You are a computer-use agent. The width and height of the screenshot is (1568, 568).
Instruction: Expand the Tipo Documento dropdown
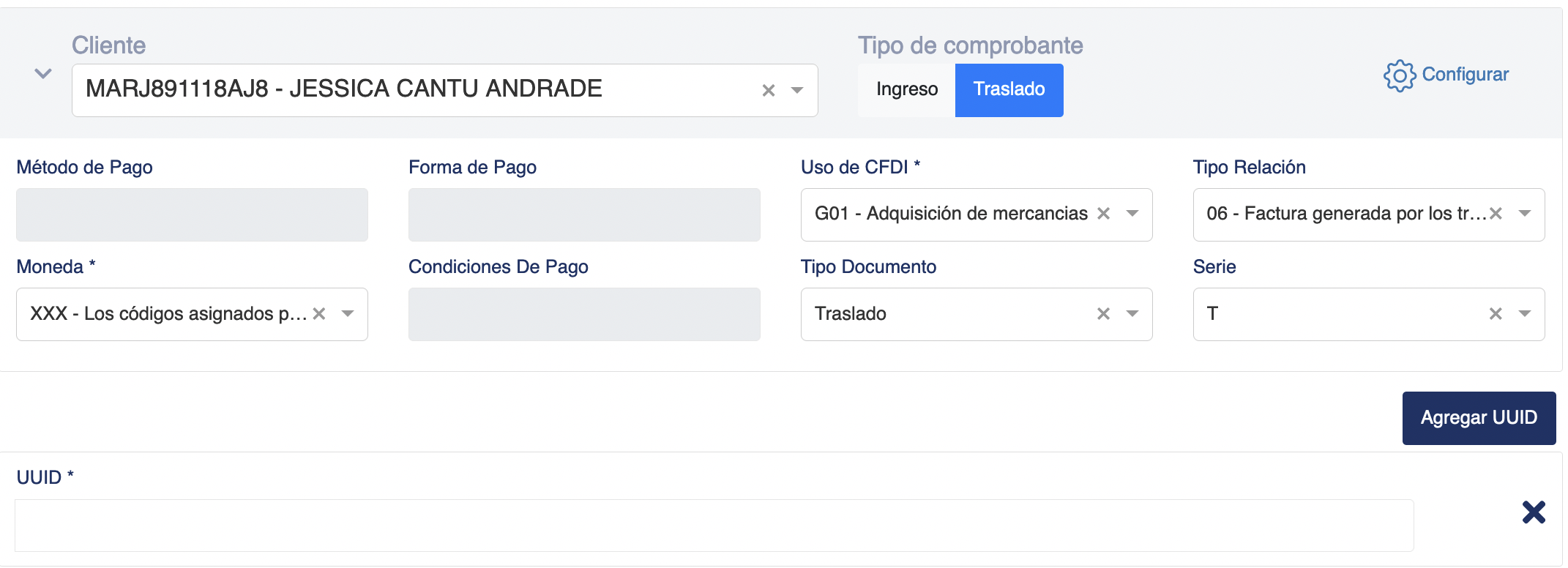pos(1132,313)
